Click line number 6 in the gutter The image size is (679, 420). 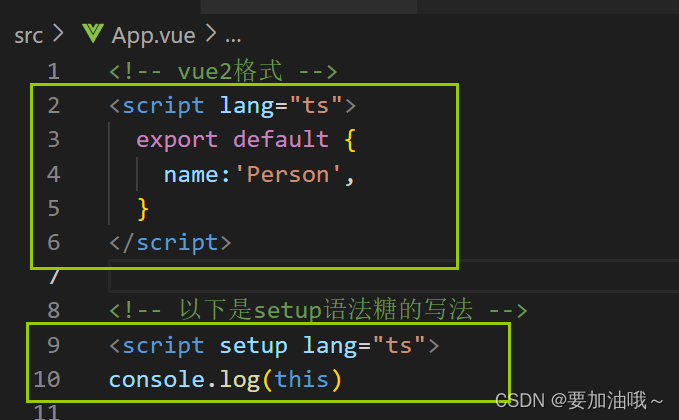coord(54,242)
